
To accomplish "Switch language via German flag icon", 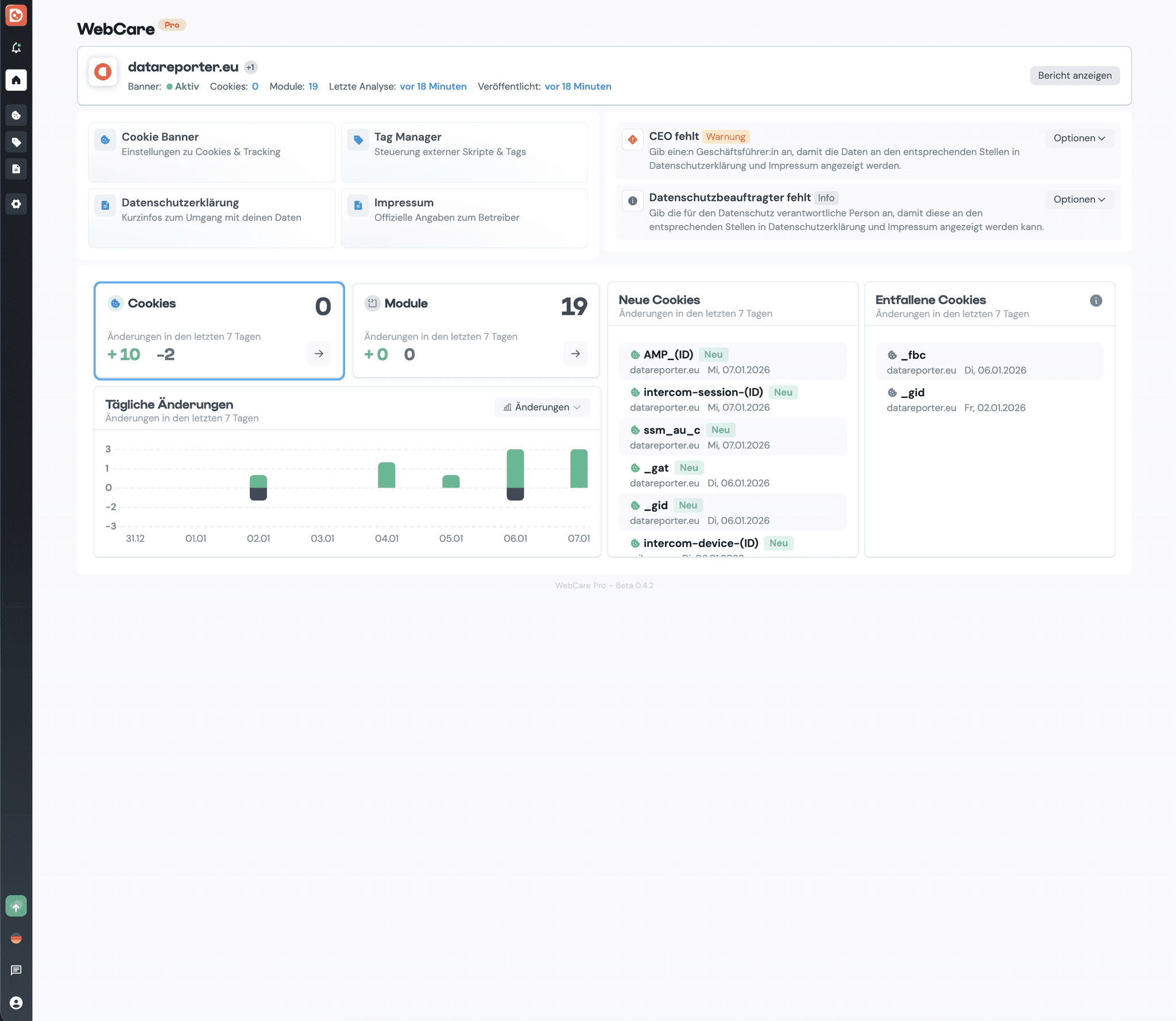I will tap(16, 938).
